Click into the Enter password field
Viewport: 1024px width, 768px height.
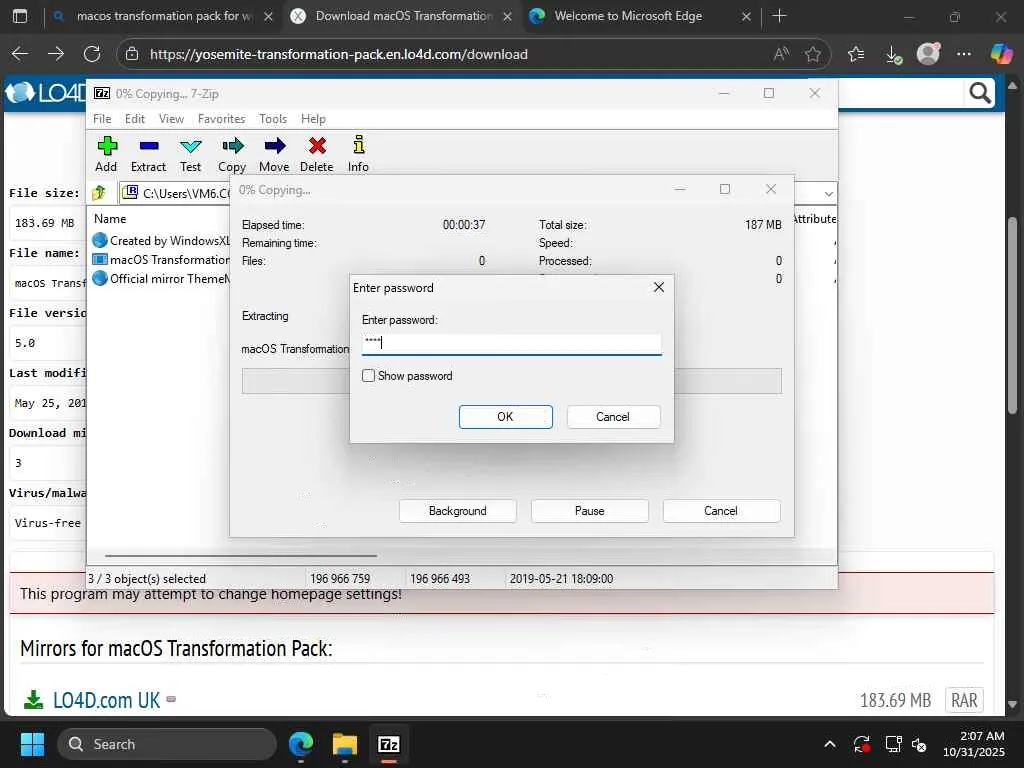click(x=511, y=344)
